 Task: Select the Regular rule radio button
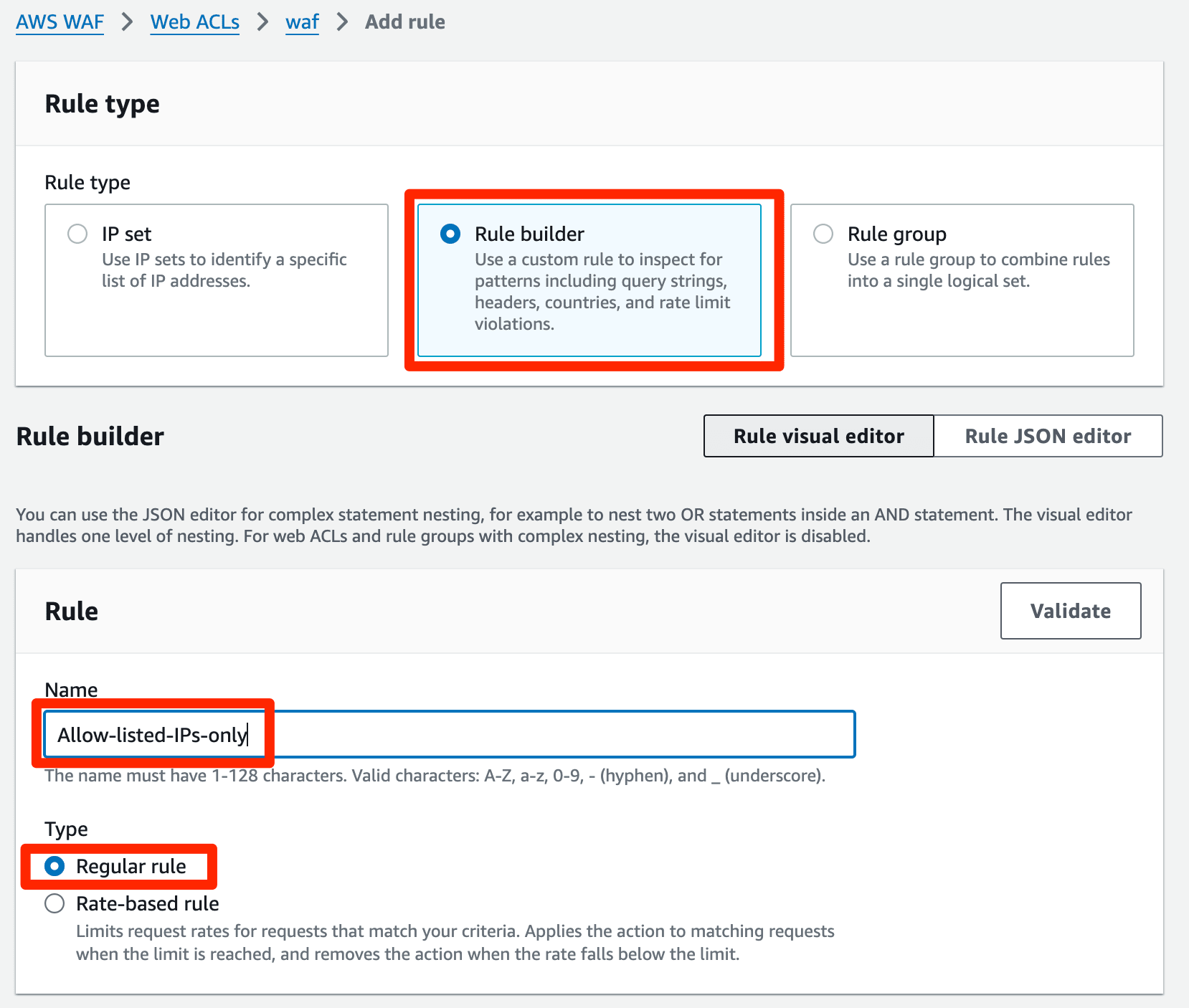pyautogui.click(x=55, y=866)
